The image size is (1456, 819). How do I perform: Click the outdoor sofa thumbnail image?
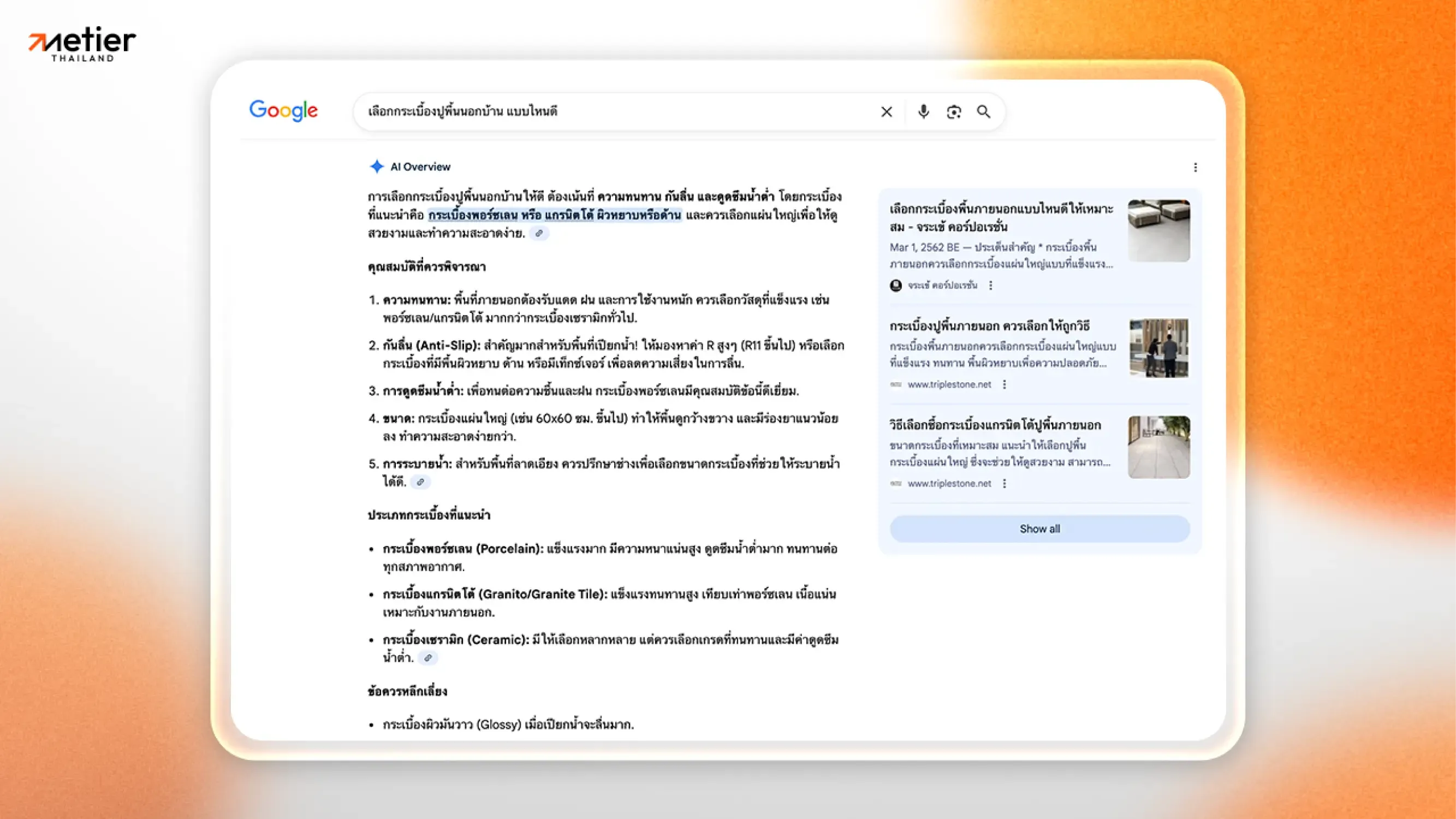1158,230
